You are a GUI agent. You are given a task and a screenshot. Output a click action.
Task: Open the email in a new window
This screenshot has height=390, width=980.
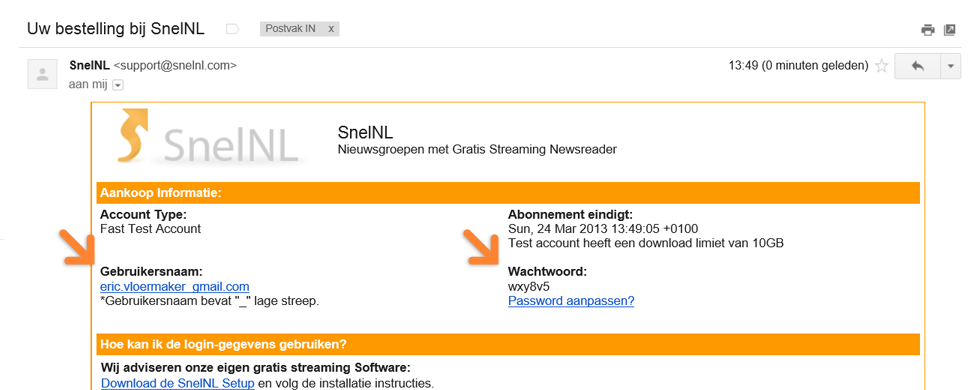click(949, 29)
